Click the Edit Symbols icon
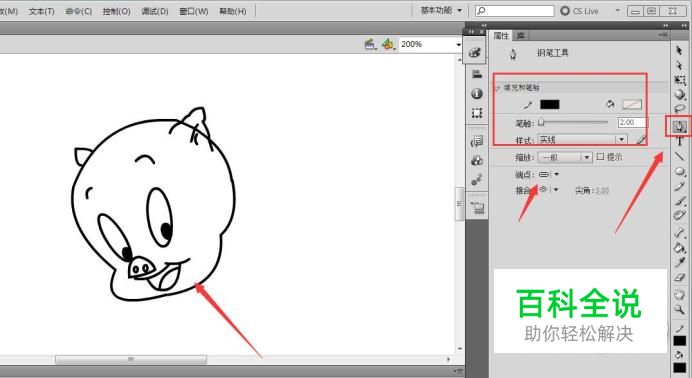Viewport: 692px width, 378px height. 388,44
